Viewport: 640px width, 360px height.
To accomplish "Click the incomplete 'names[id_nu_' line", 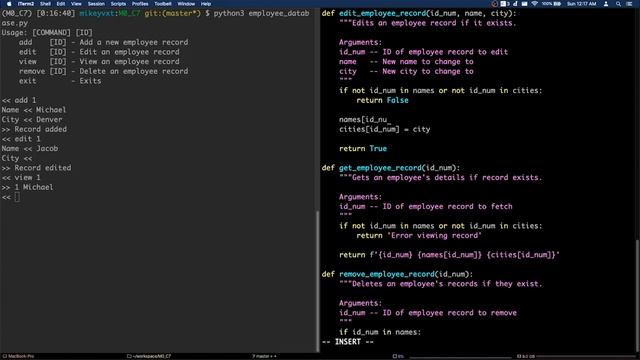I will click(x=365, y=120).
